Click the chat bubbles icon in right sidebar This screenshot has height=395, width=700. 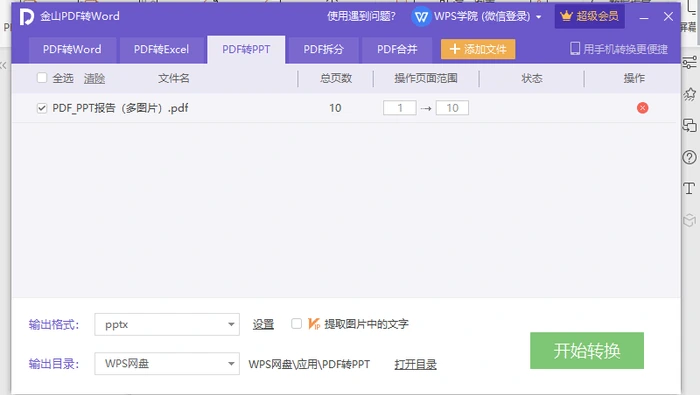689,125
